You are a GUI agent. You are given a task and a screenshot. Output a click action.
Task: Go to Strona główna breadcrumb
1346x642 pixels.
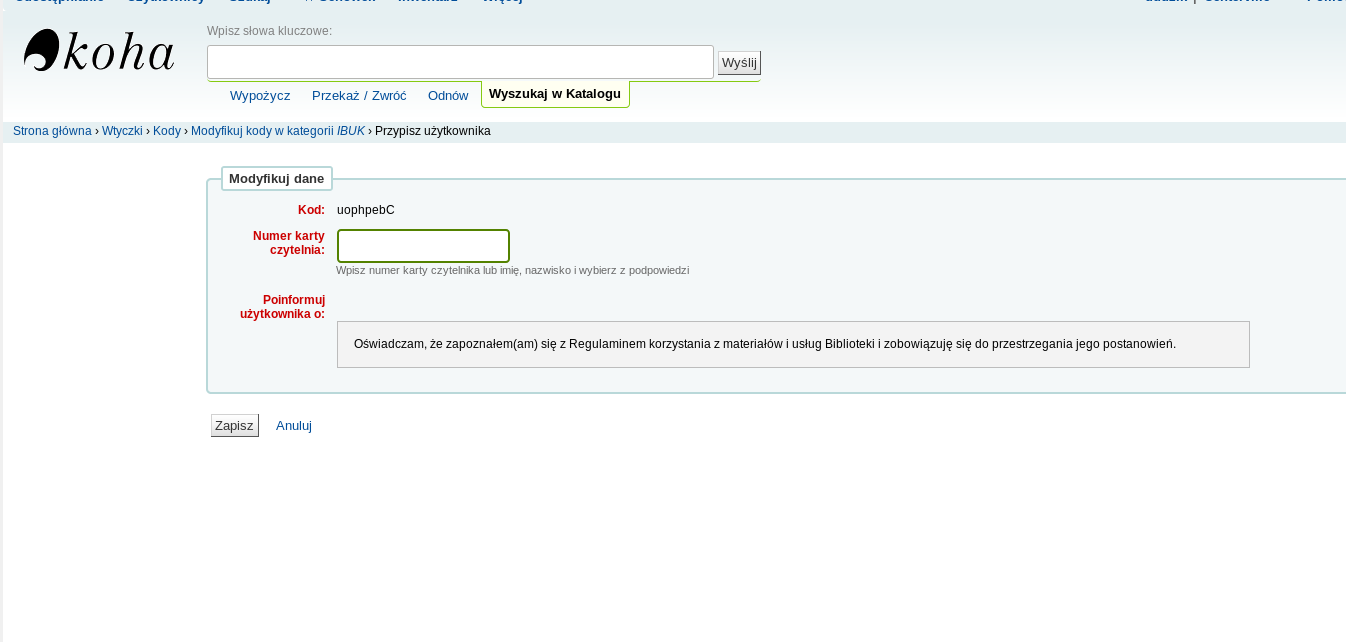(x=52, y=131)
